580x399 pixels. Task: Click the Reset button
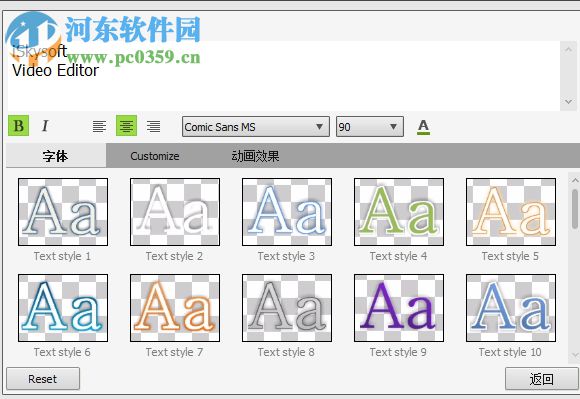43,379
